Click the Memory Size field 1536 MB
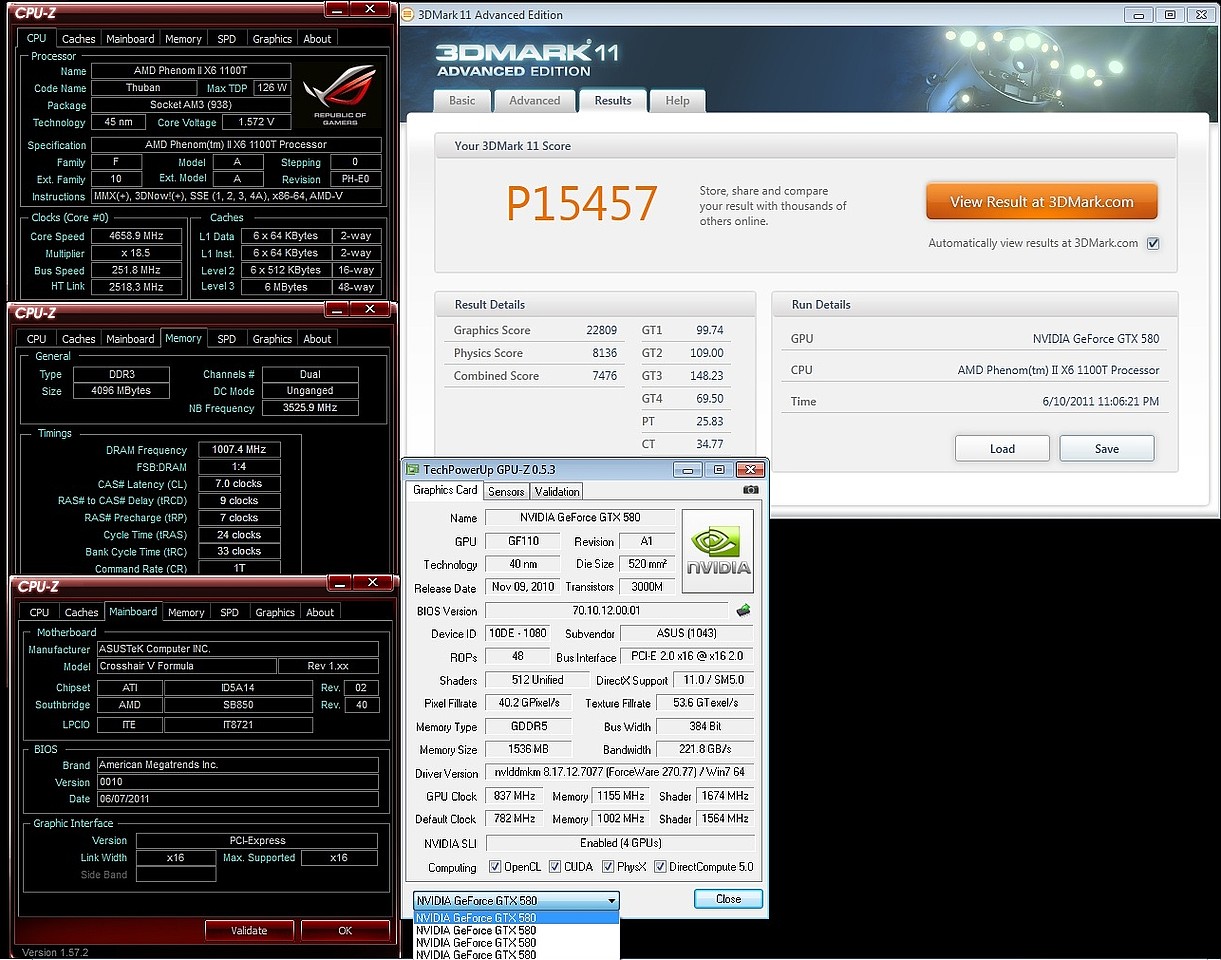This screenshot has width=1221, height=960. click(528, 749)
